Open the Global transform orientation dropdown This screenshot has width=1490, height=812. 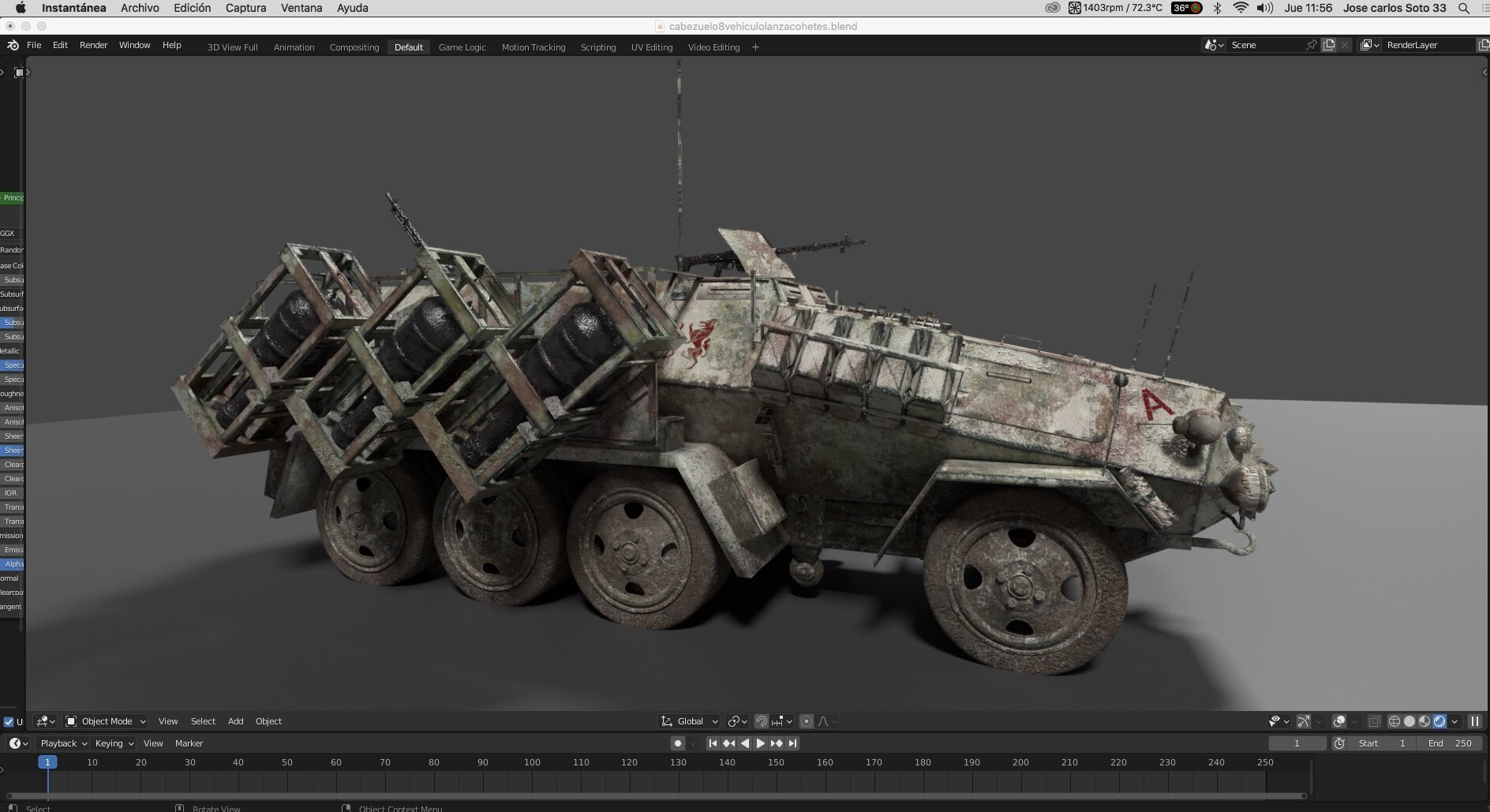(690, 721)
